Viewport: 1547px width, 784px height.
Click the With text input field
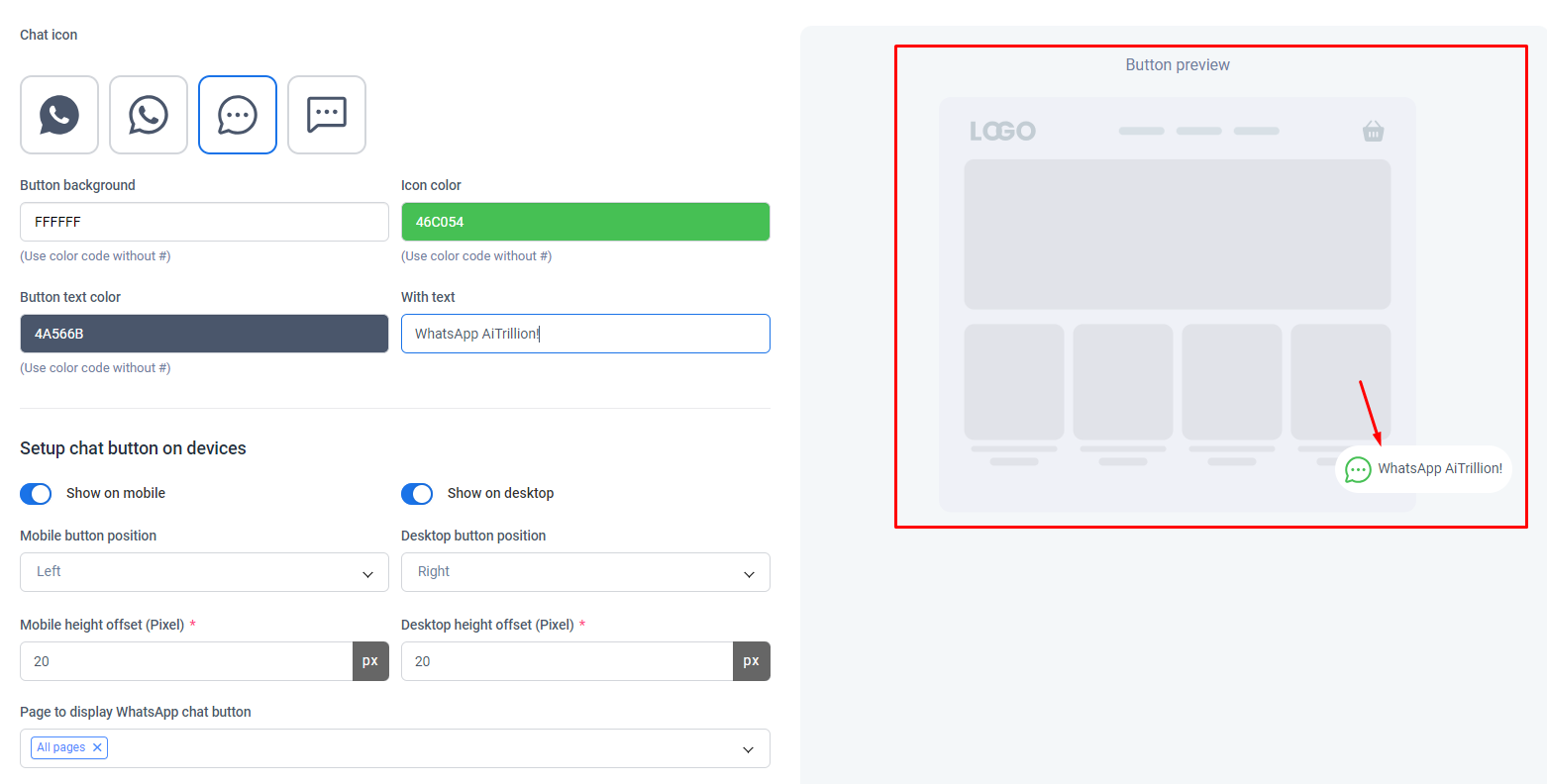point(585,334)
